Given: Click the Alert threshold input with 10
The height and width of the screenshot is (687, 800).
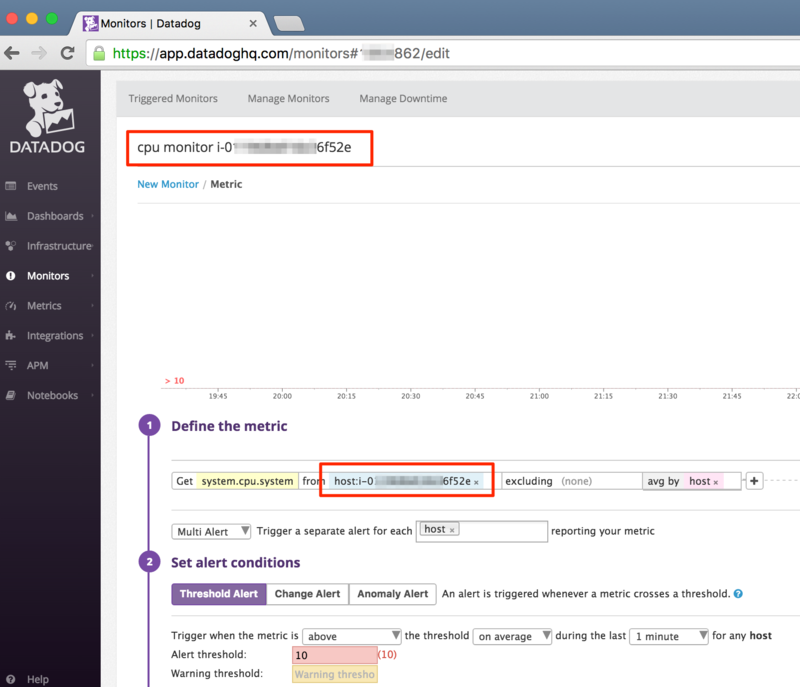Looking at the screenshot, I should coord(334,655).
